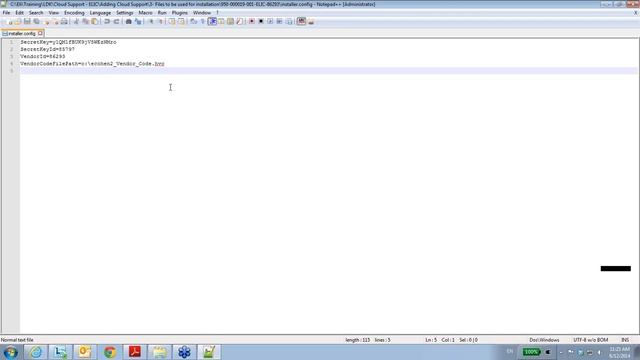Click the UTF-8 w/o BOM status entry

point(590,340)
